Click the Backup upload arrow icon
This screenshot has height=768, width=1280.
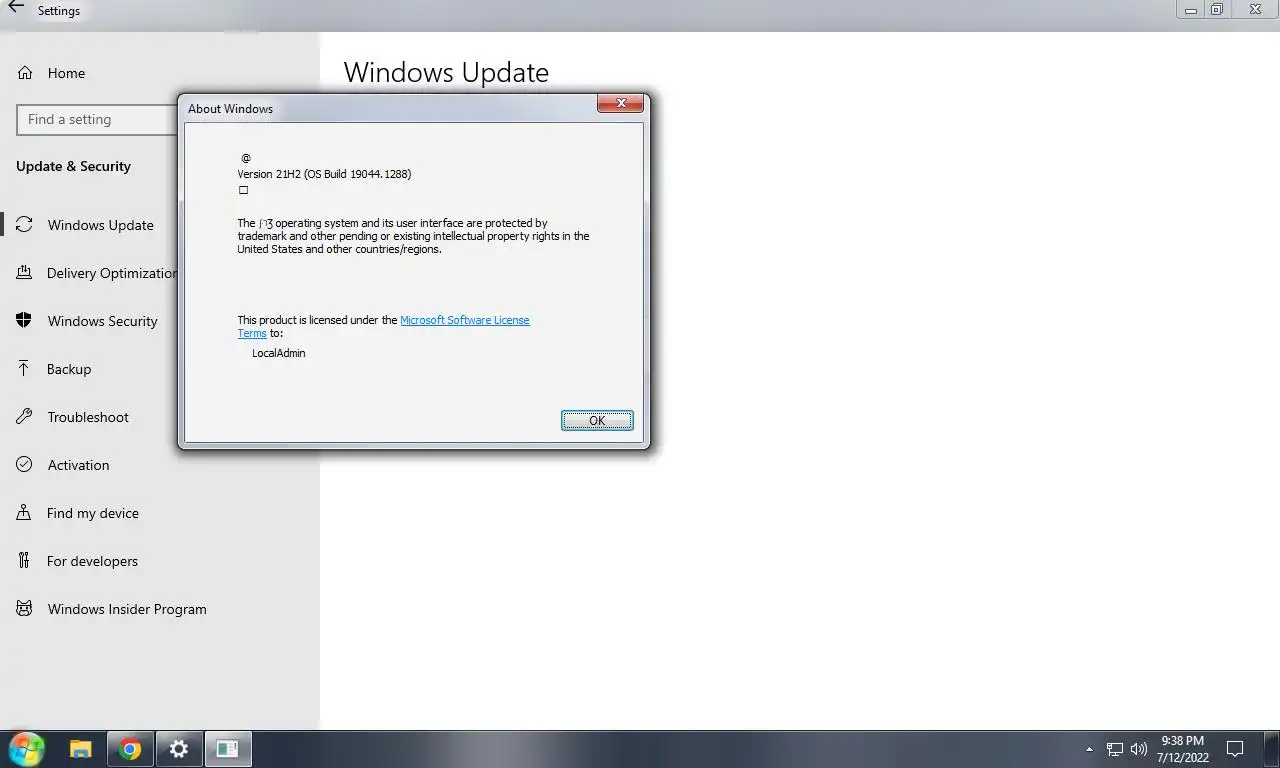click(24, 369)
